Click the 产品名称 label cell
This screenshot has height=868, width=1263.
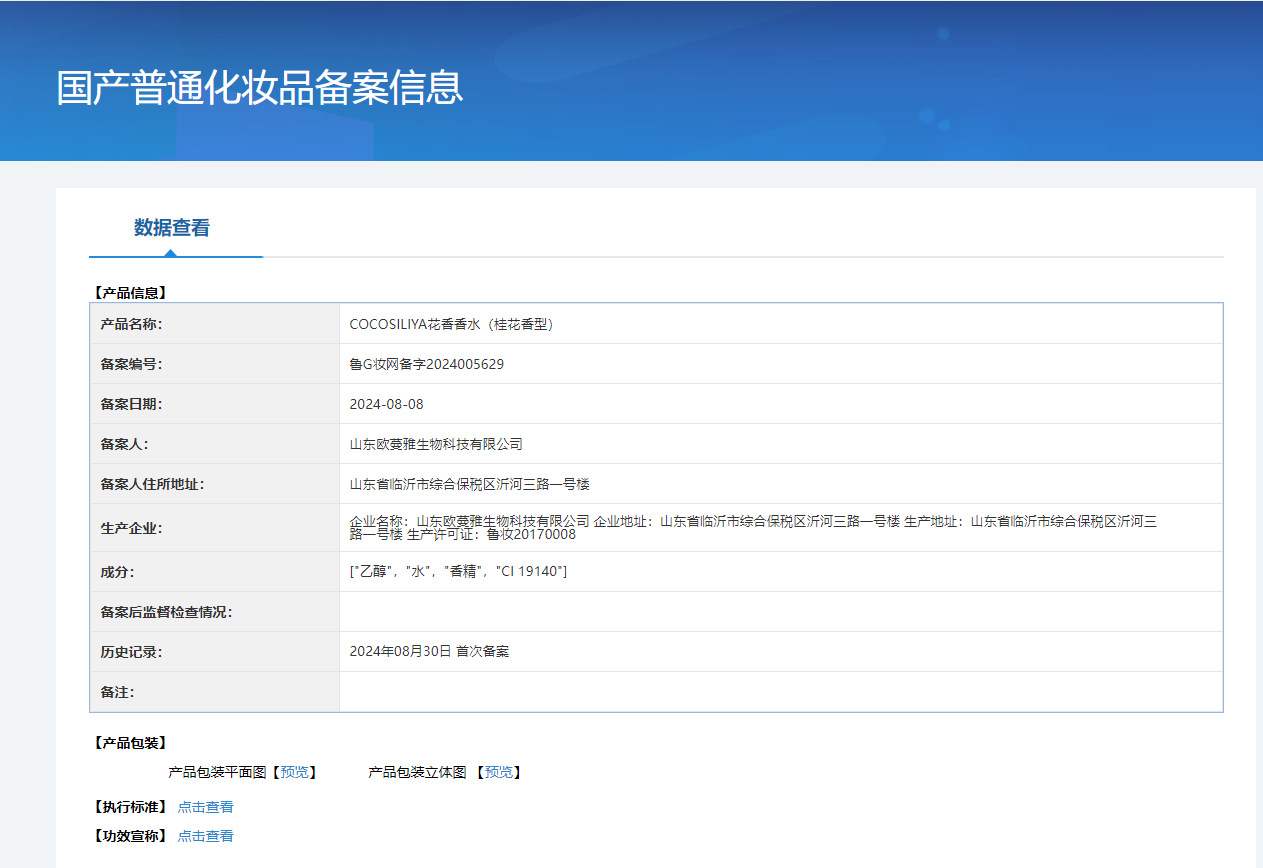point(131,324)
